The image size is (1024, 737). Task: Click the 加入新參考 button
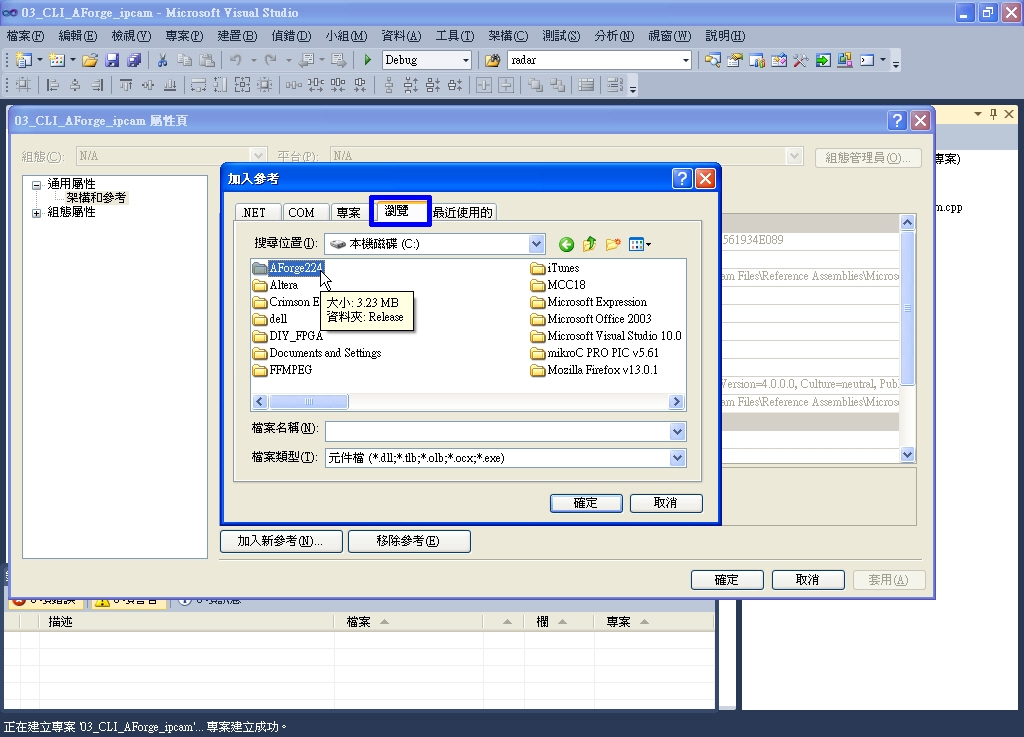click(281, 541)
